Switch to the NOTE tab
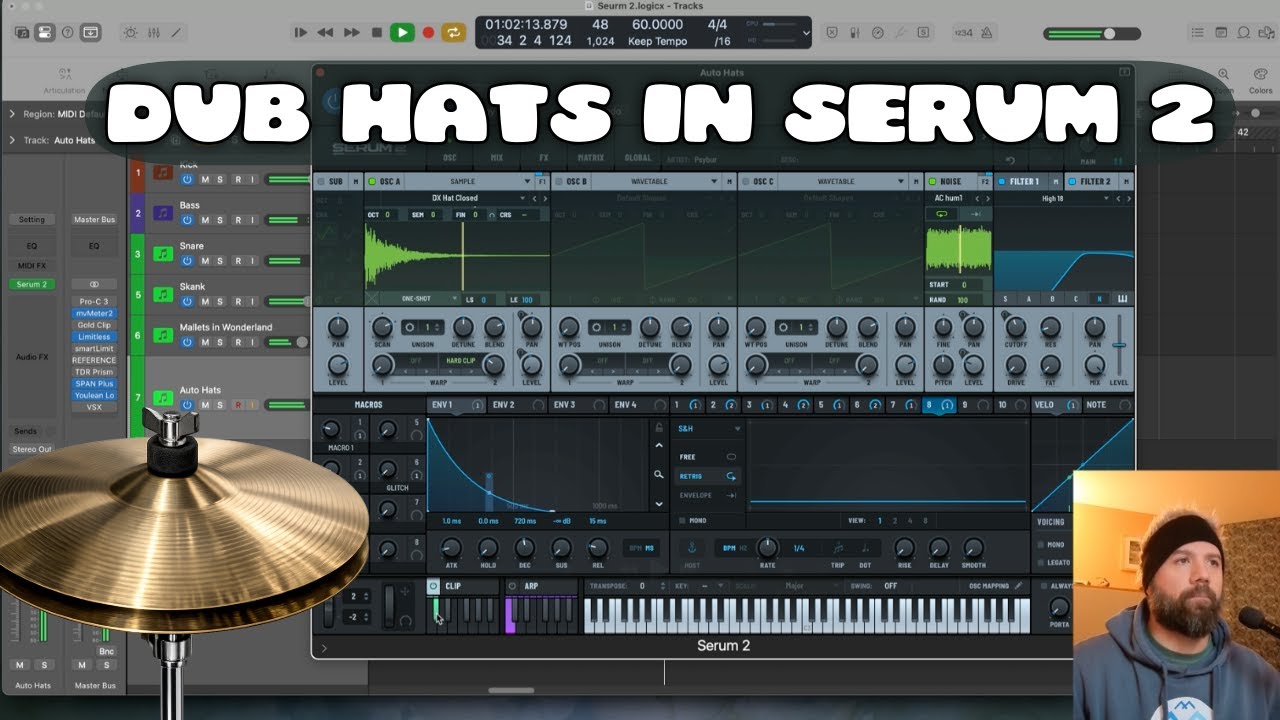This screenshot has width=1280, height=720. [1107, 405]
